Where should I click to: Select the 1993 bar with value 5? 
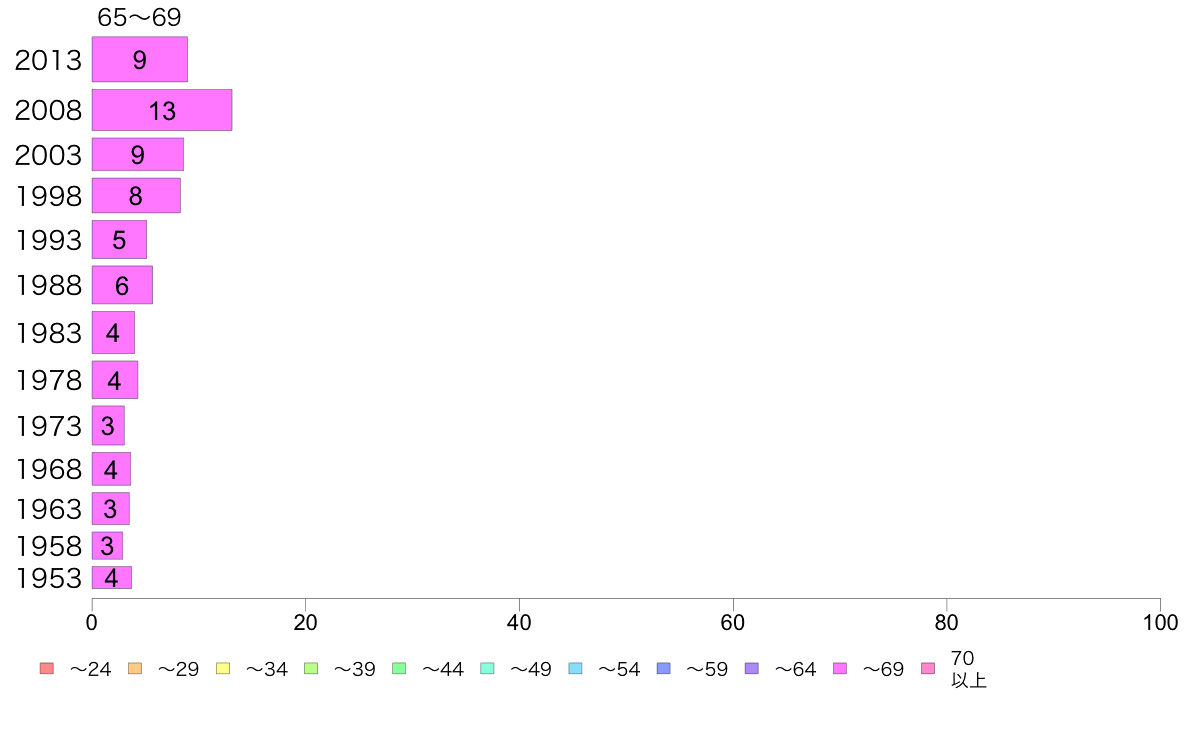coord(119,240)
